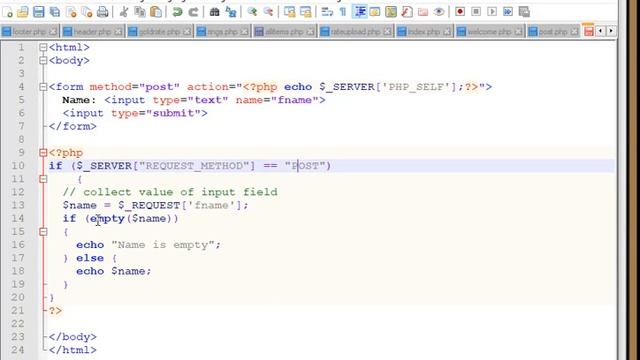Image resolution: width=640 pixels, height=360 pixels.
Task: Switch to the header.php tab
Action: pyautogui.click(x=92, y=31)
